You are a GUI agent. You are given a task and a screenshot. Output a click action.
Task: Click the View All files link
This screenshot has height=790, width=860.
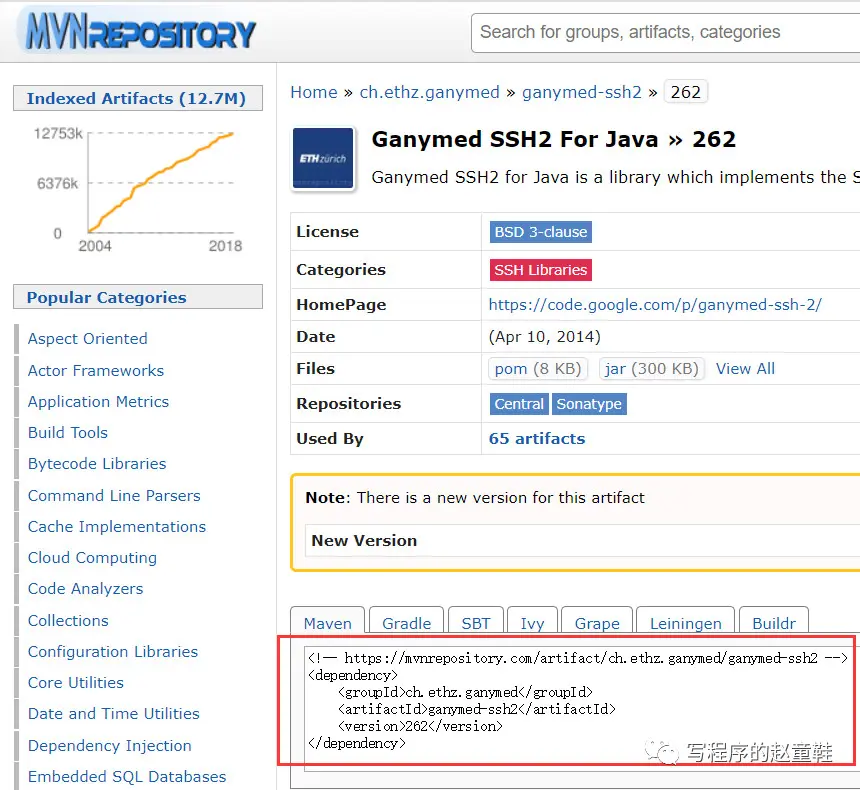coord(745,369)
